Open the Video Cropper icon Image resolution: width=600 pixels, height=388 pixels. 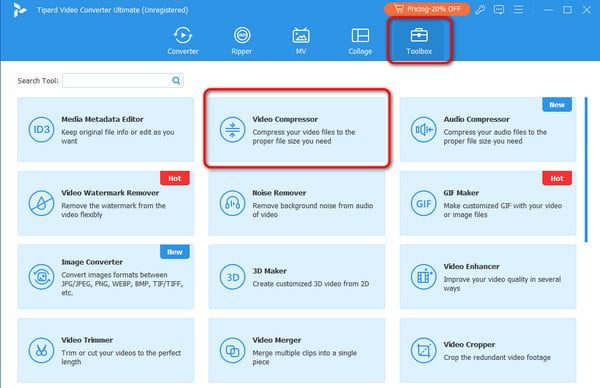coord(424,350)
